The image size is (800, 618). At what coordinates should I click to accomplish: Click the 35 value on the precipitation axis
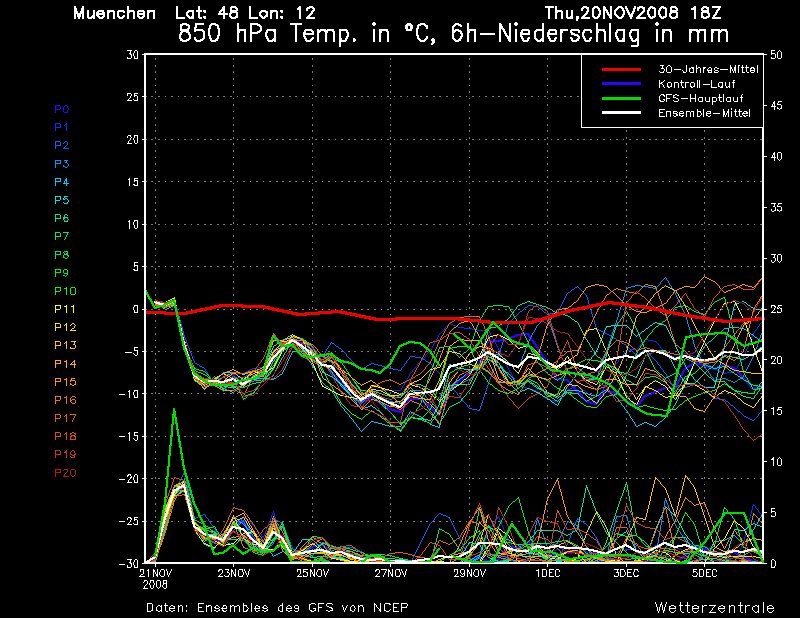776,208
